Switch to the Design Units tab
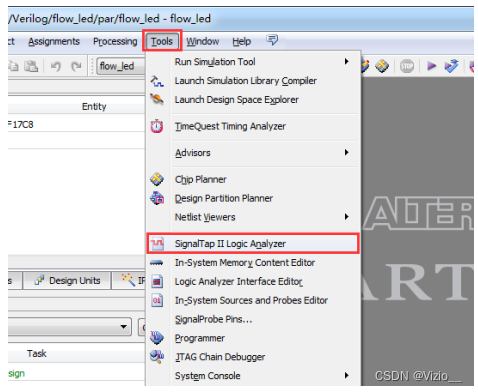This screenshot has width=478, height=392. point(67,281)
